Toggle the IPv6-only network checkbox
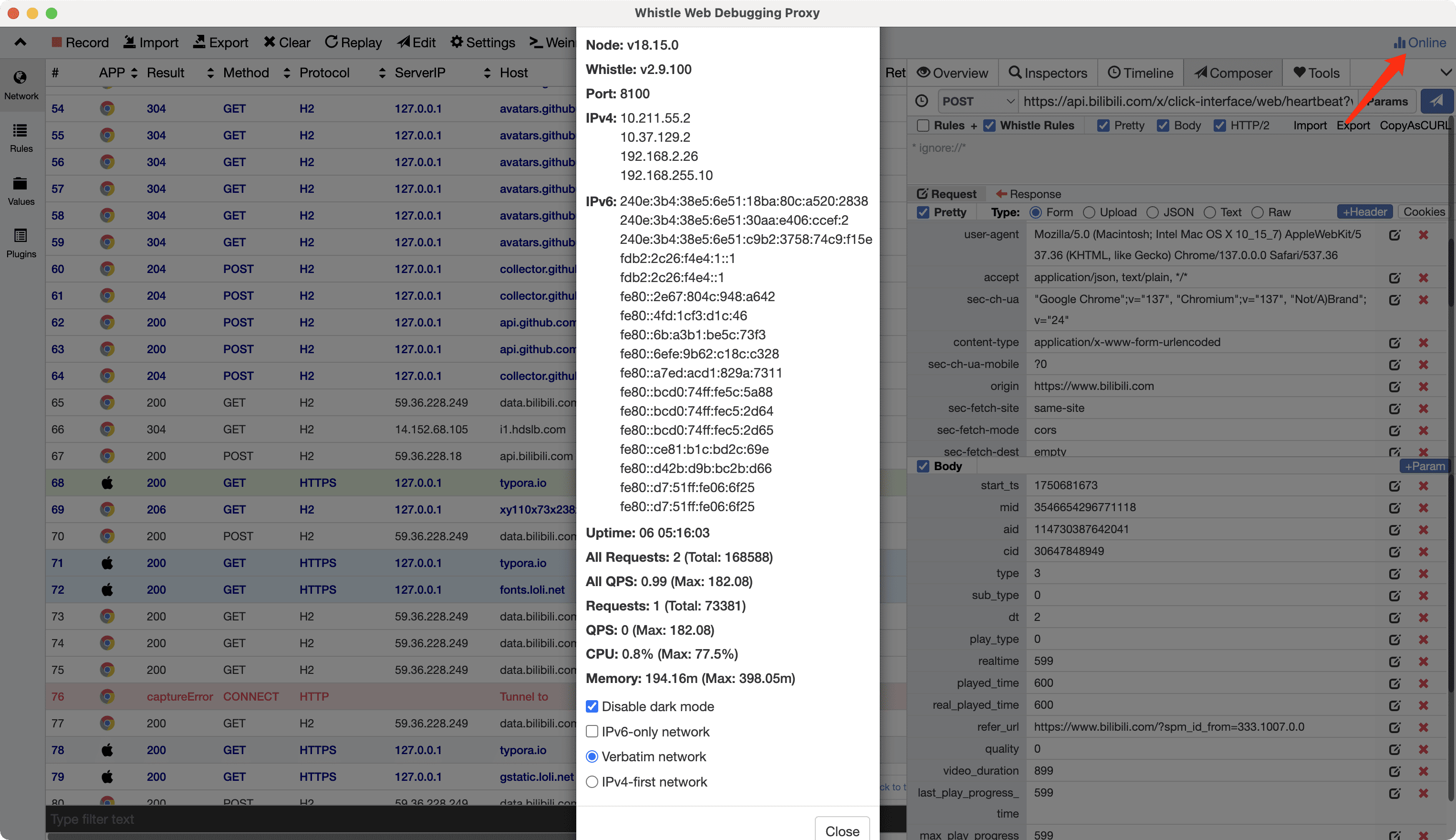This screenshot has width=1456, height=840. pyautogui.click(x=592, y=732)
